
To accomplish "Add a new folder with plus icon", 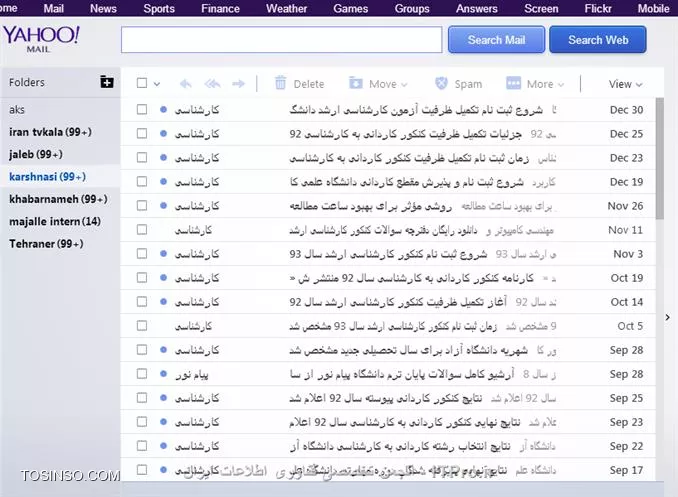I will tap(107, 81).
